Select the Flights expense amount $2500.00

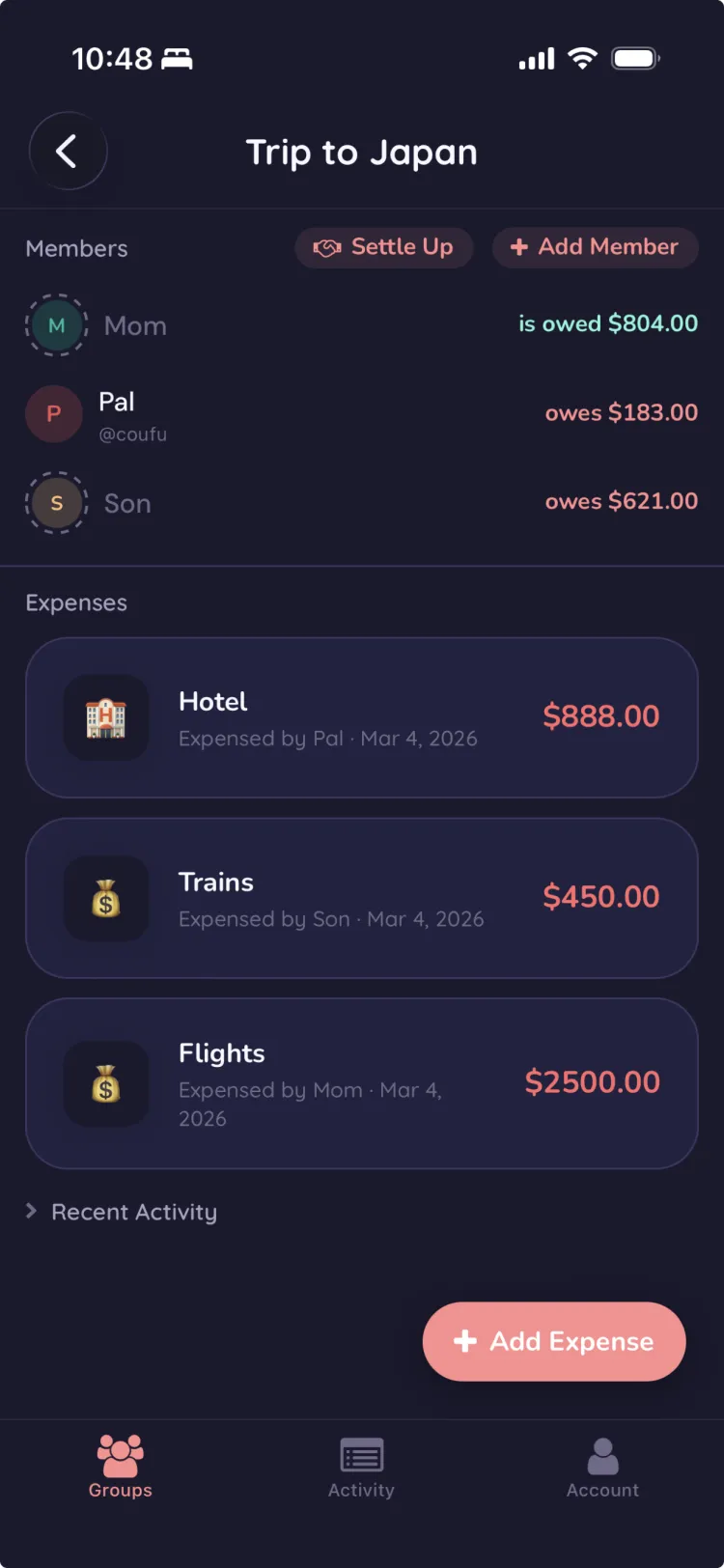[x=592, y=1082]
